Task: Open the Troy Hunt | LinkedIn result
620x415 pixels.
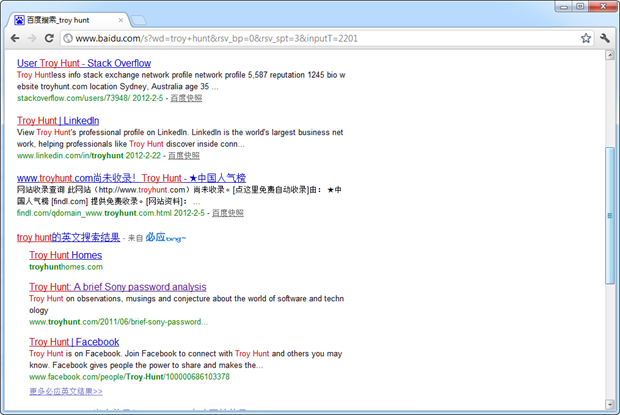Action: [x=58, y=121]
